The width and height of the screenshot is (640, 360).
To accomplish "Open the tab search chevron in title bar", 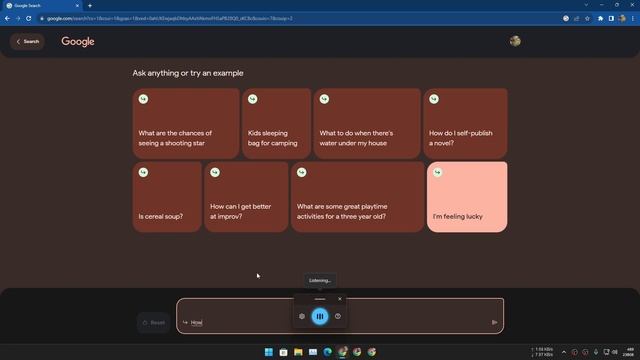I will (586, 5).
